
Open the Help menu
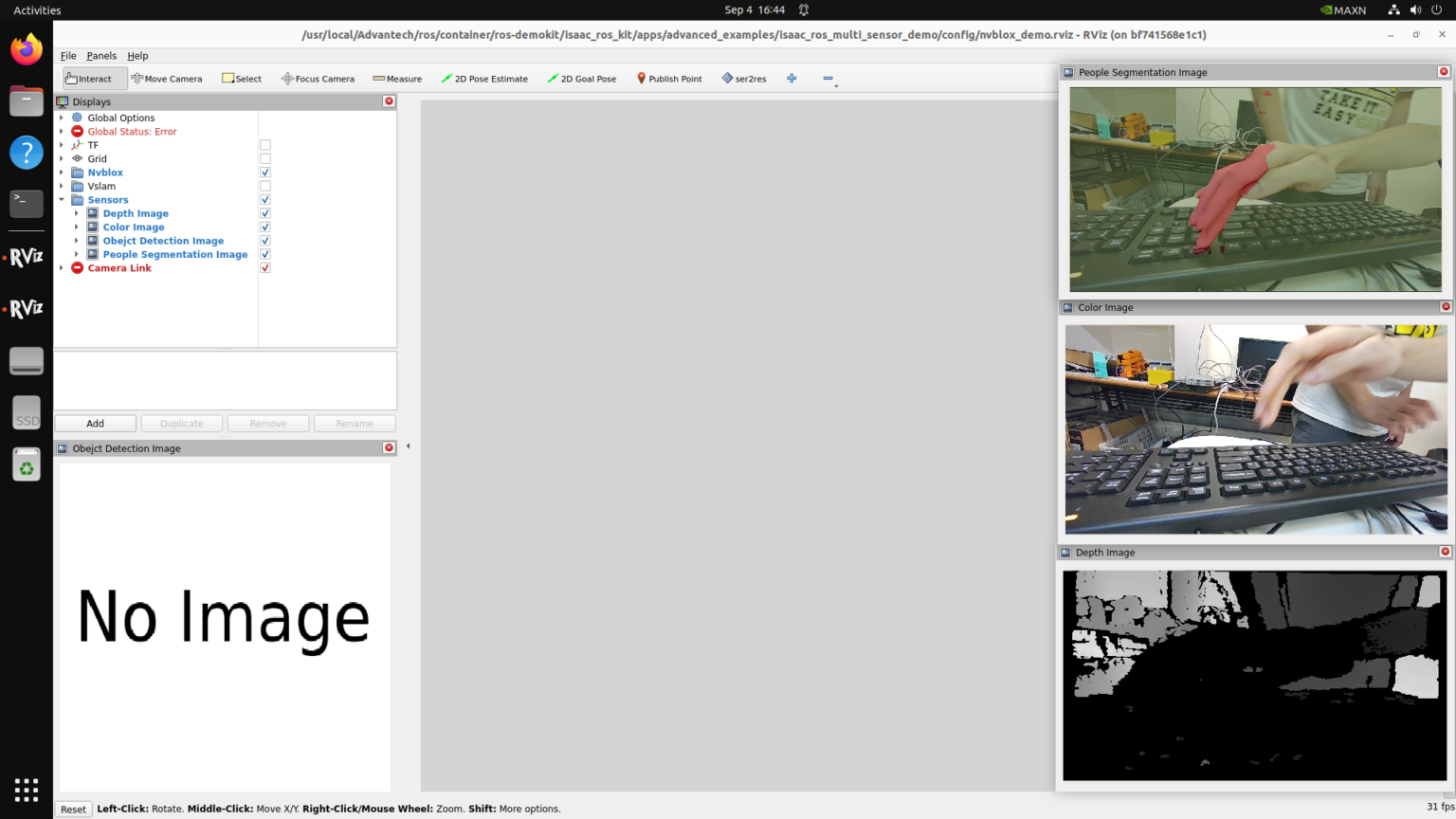(137, 56)
